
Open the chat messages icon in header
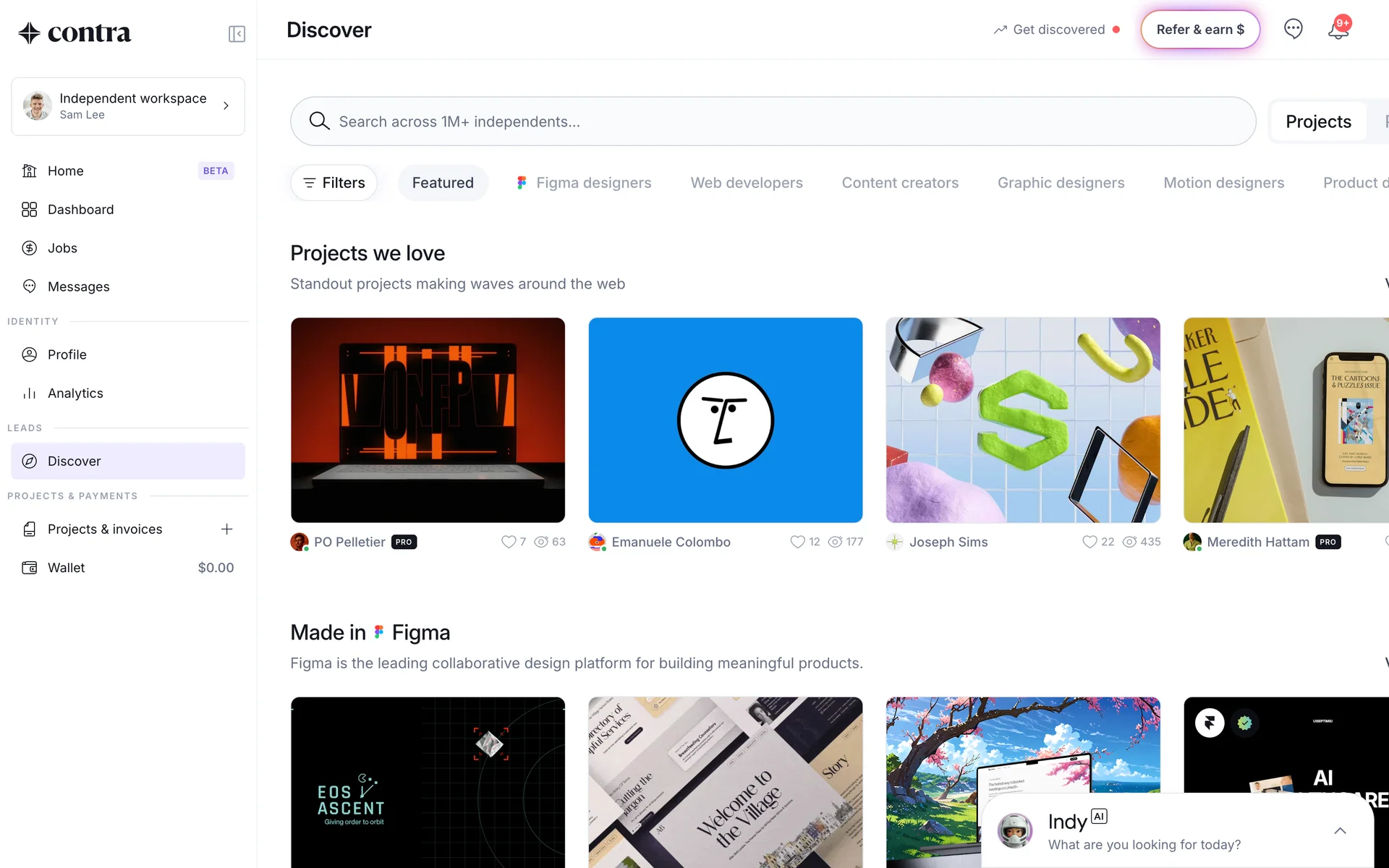1293,29
